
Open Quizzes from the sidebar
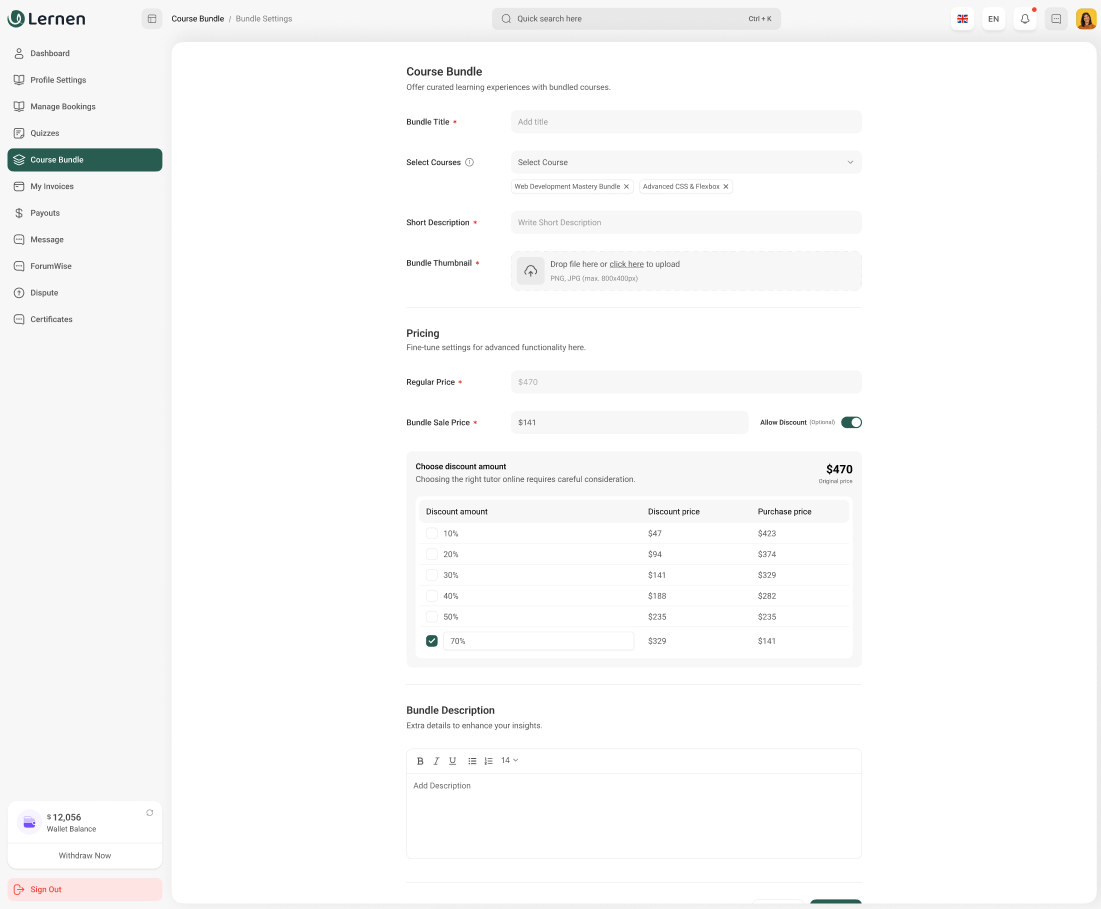pyautogui.click(x=45, y=133)
